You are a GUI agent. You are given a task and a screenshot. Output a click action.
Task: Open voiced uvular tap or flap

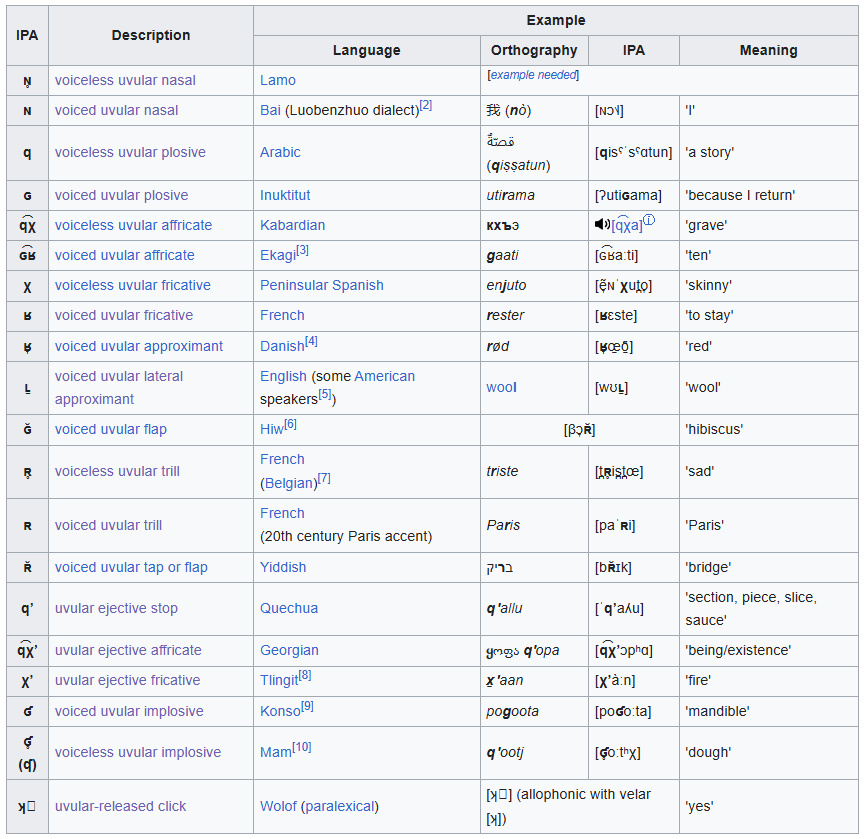pyautogui.click(x=131, y=567)
